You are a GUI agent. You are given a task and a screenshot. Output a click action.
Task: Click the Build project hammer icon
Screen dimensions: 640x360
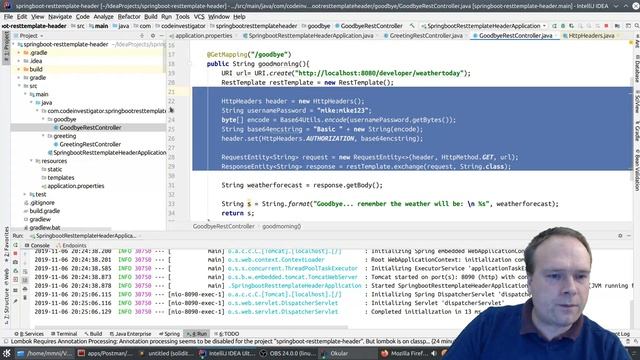(x=412, y=26)
